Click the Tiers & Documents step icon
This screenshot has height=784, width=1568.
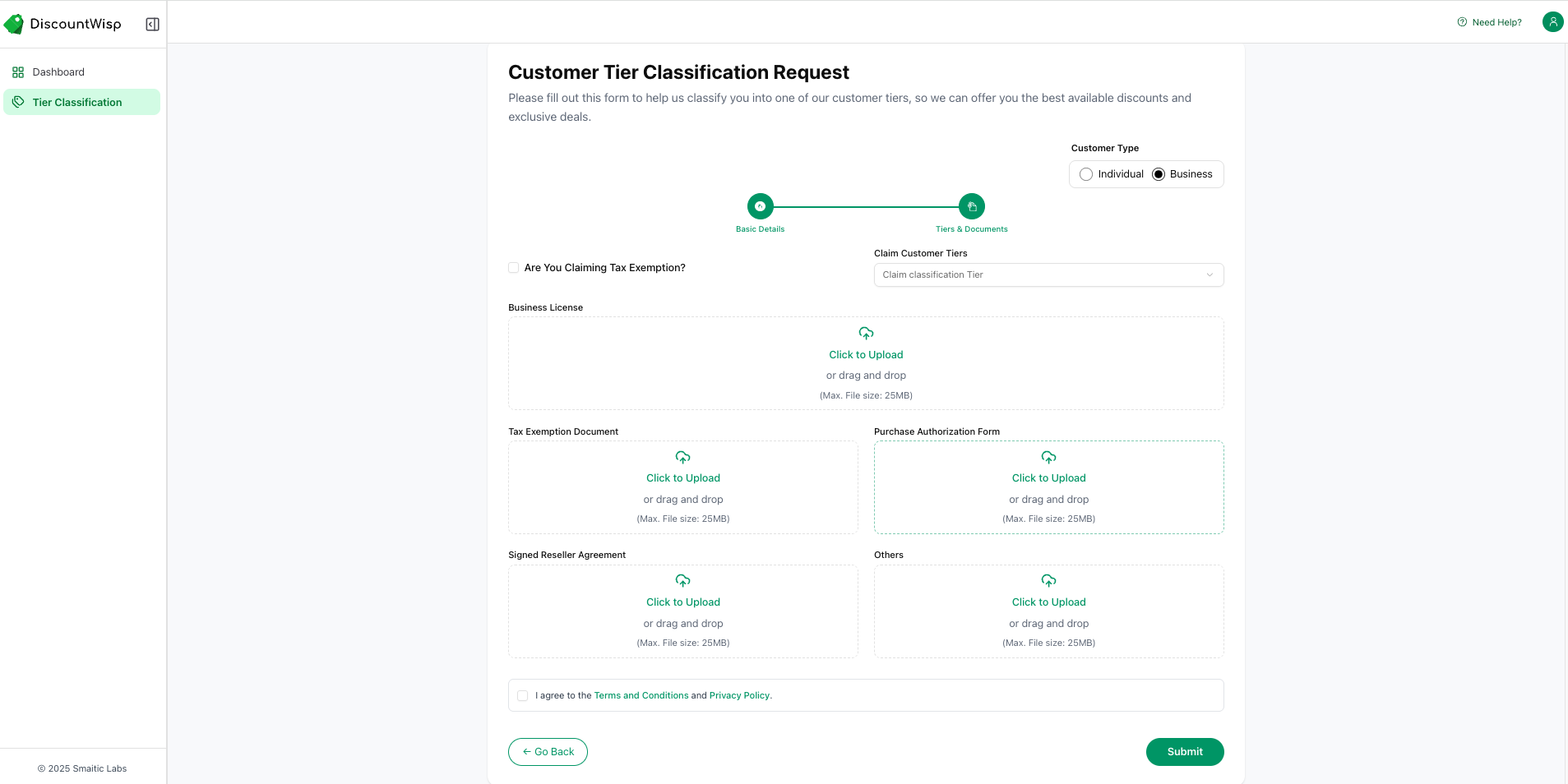971,206
